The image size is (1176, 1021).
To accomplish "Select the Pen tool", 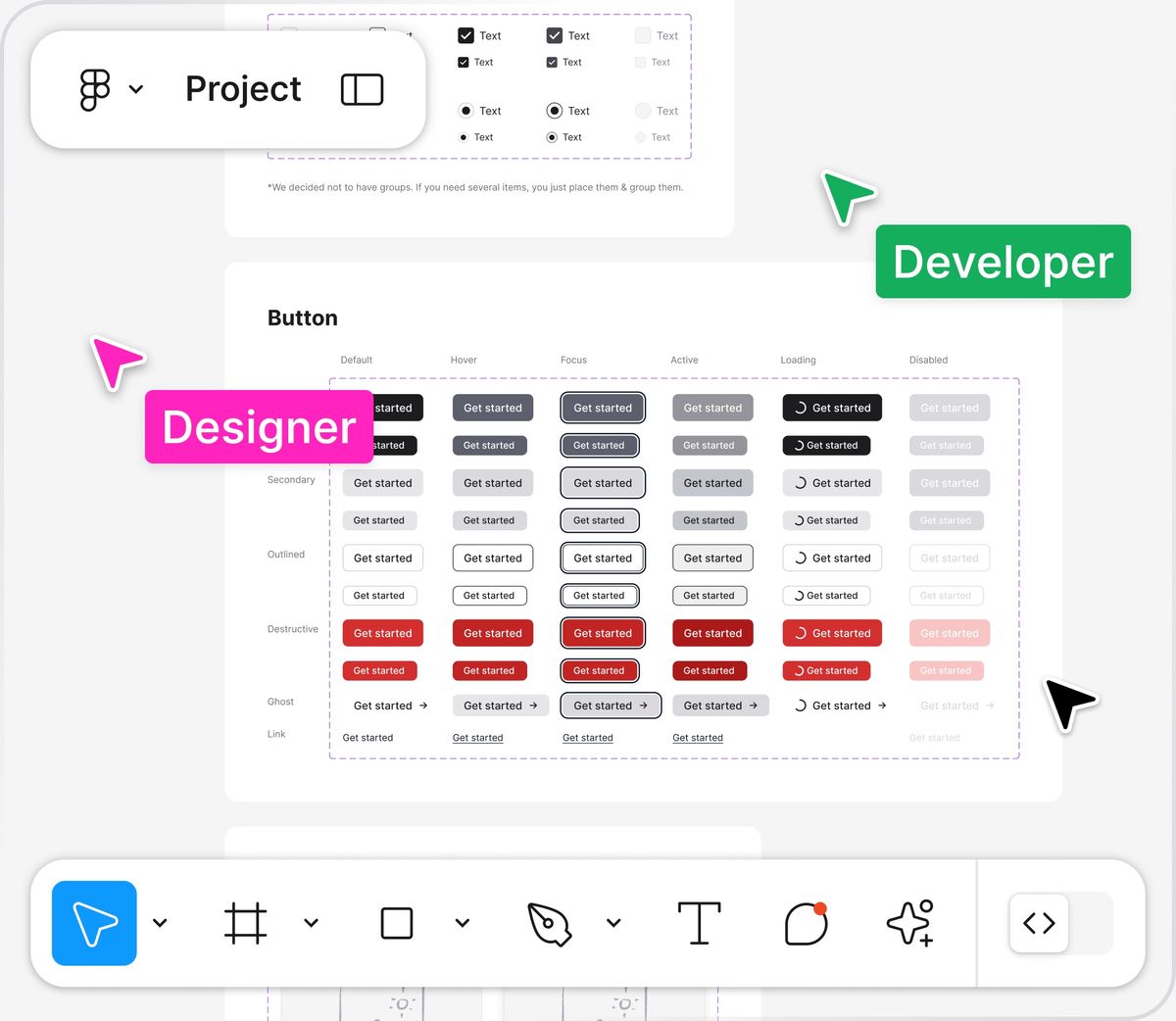I will point(549,924).
